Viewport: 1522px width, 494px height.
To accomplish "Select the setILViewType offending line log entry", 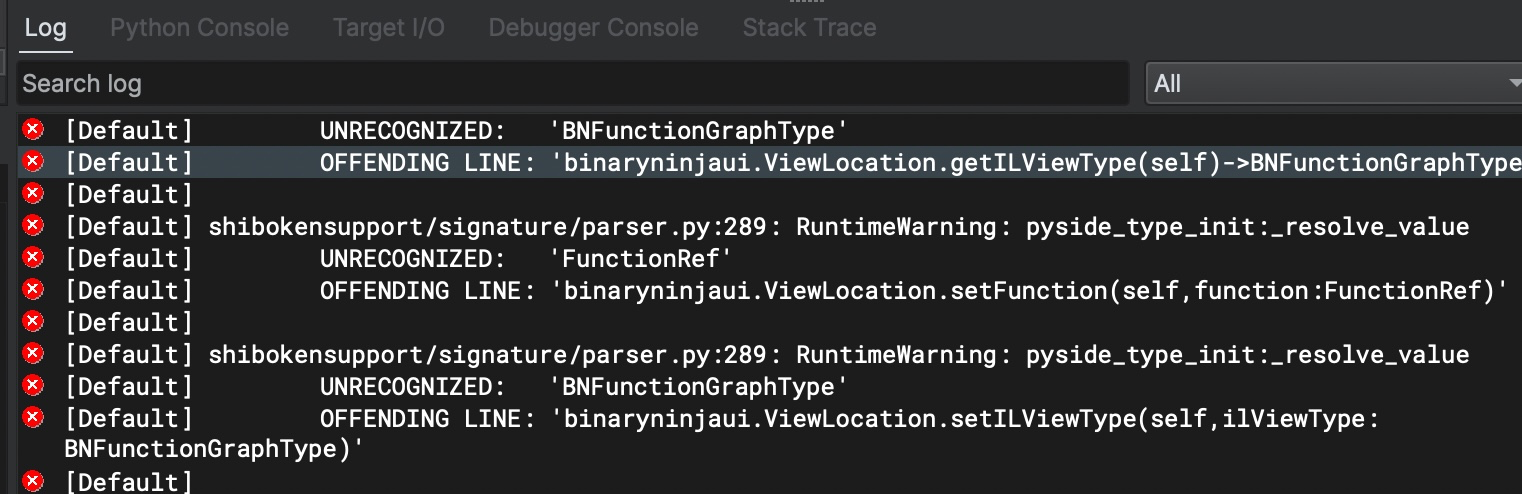I will tap(770, 434).
